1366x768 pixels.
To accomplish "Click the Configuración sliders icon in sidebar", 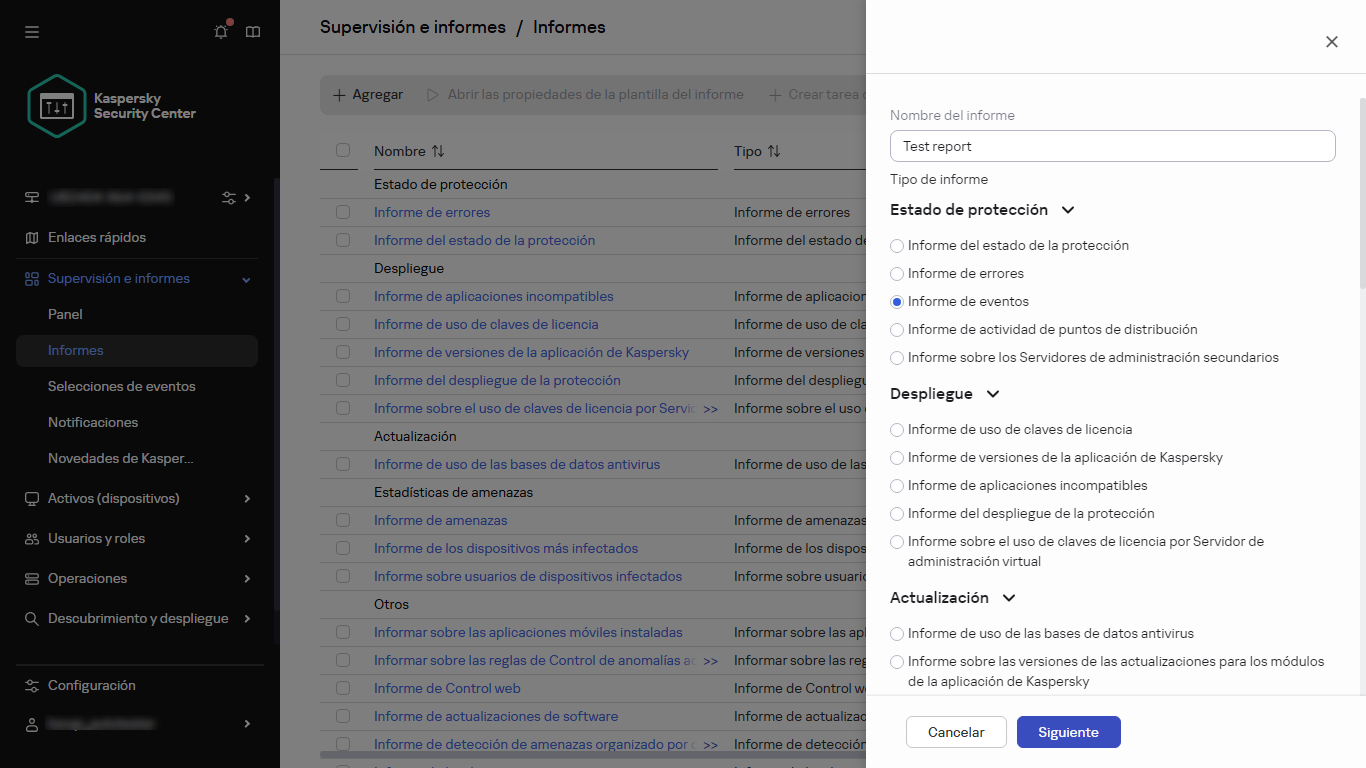I will [32, 686].
